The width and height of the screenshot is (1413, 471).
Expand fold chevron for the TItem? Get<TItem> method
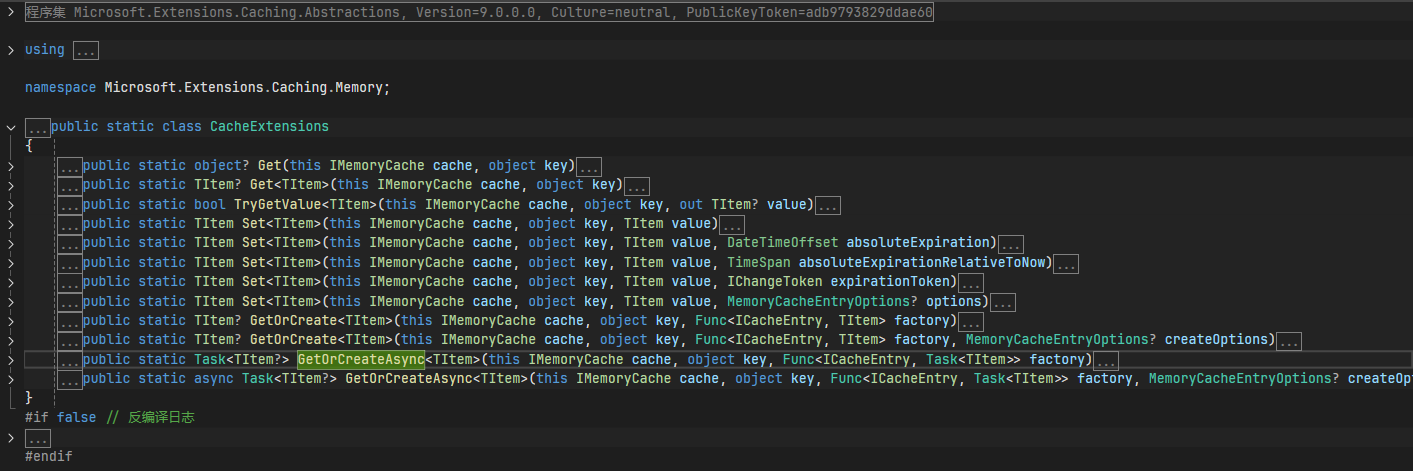click(10, 185)
